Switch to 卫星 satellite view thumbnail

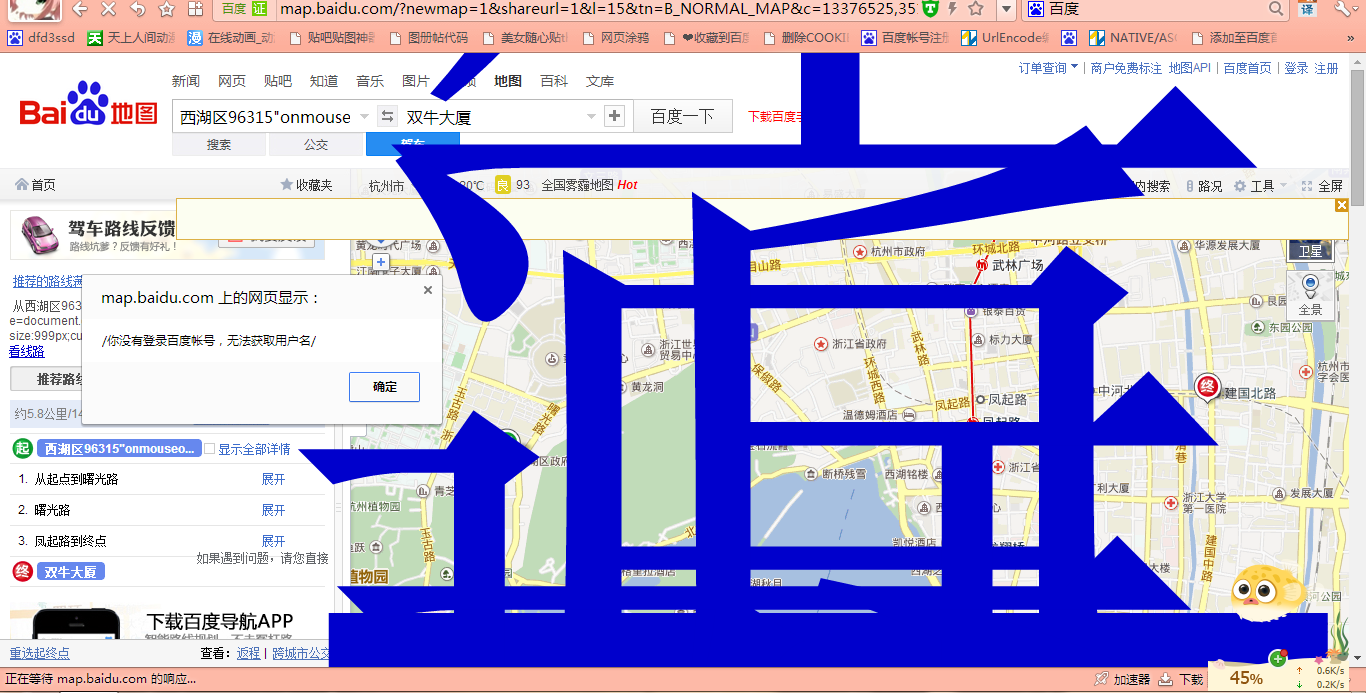tap(1310, 250)
